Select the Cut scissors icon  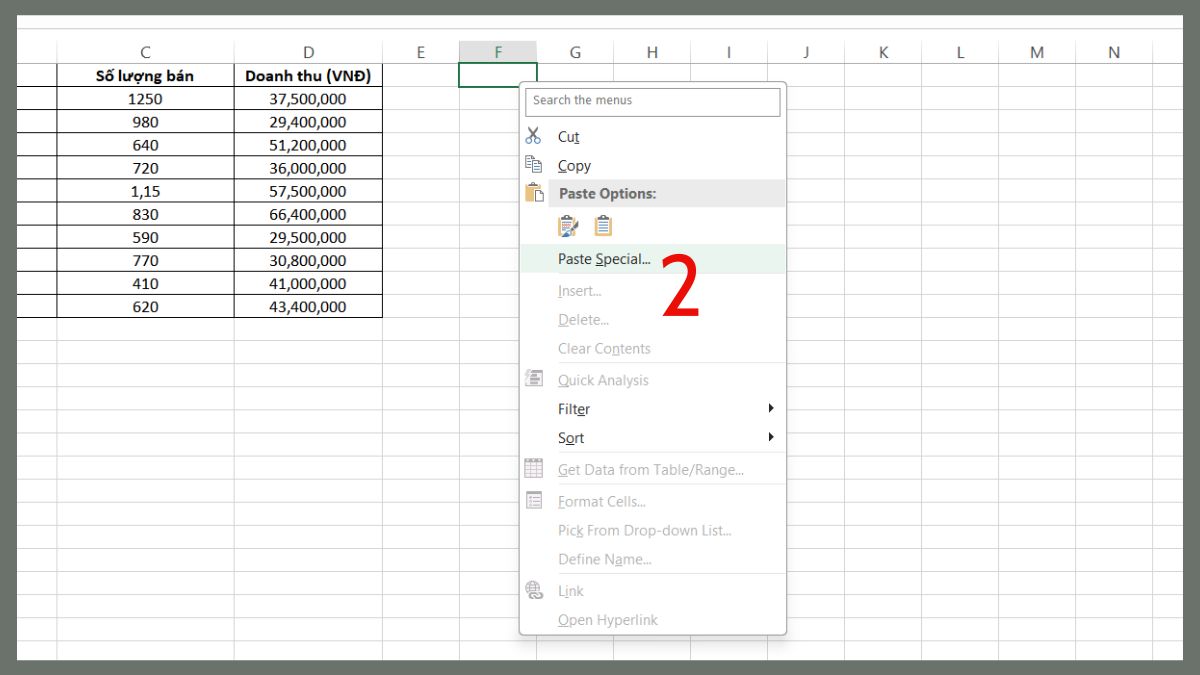[533, 136]
